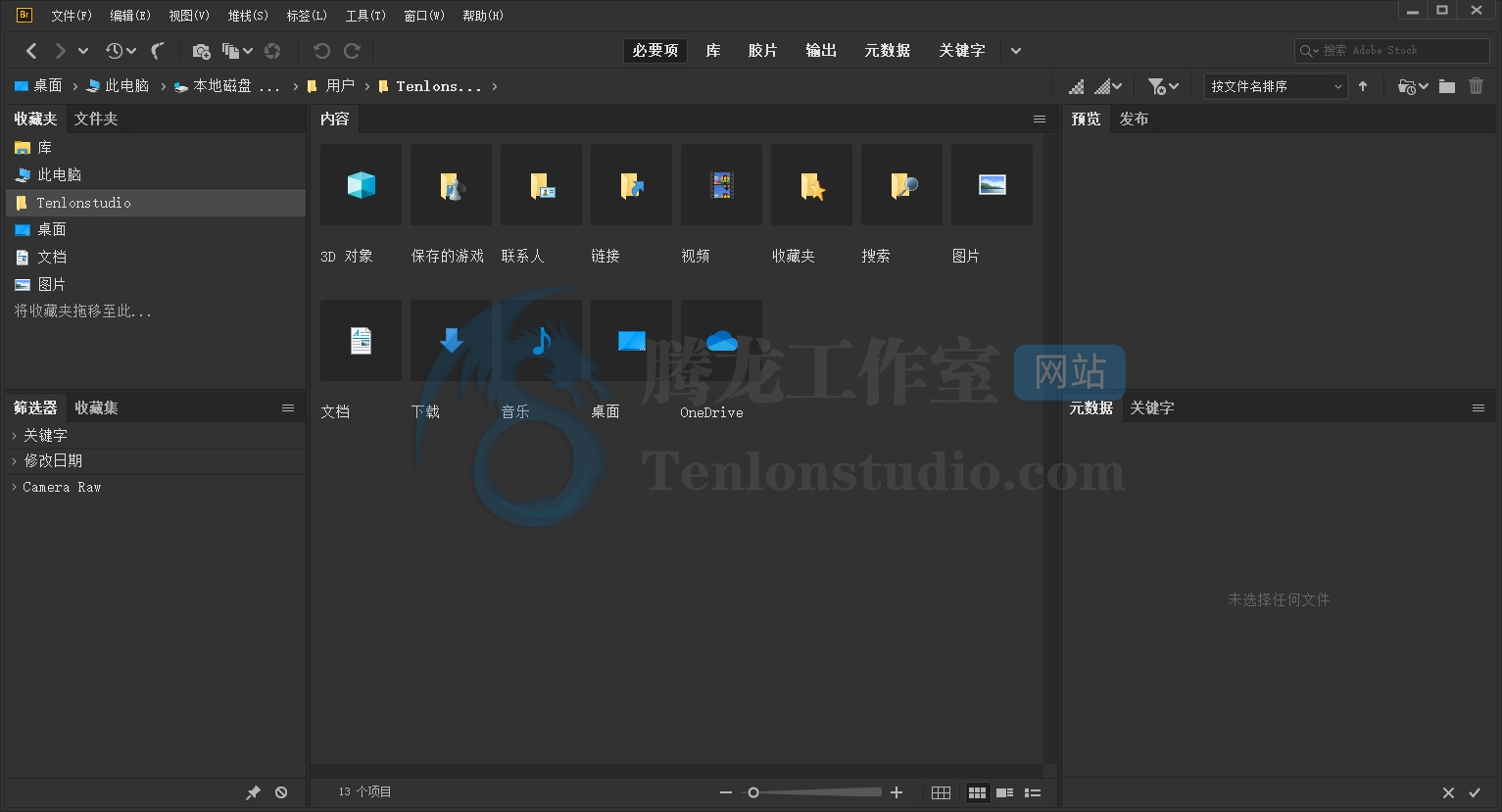Switch to 关键字 workspace in top bar
The height and width of the screenshot is (812, 1502).
point(962,51)
